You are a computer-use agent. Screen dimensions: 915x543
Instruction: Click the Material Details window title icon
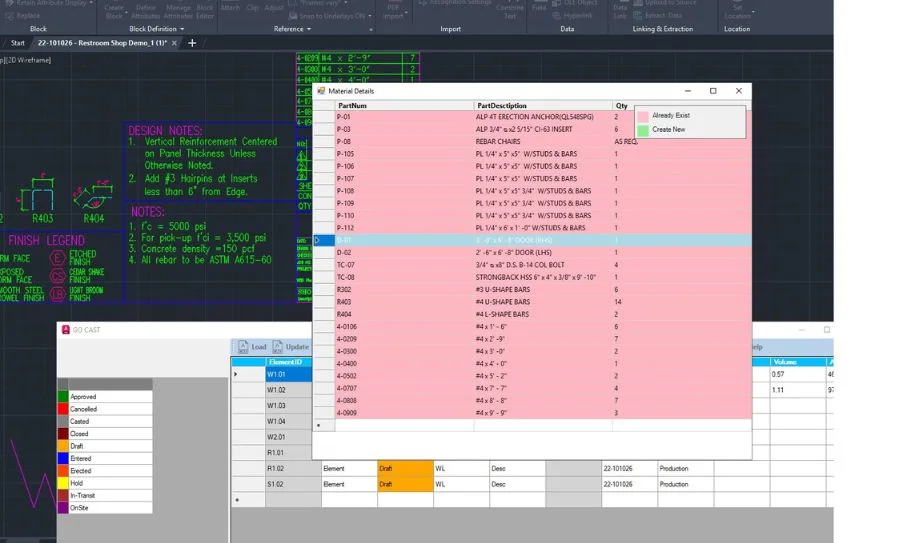321,91
